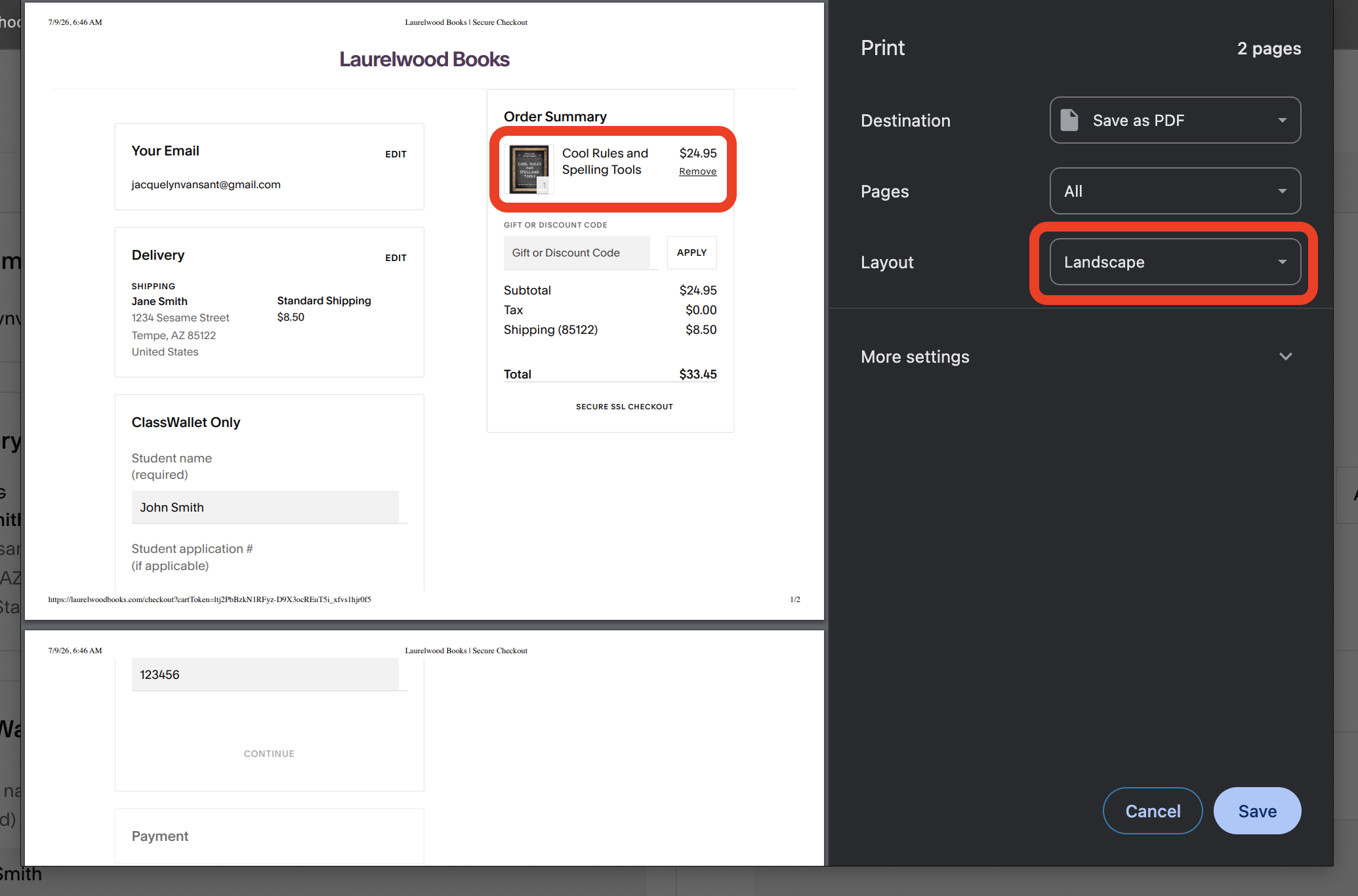Click the Order Summary heading
1358x896 pixels.
(555, 116)
